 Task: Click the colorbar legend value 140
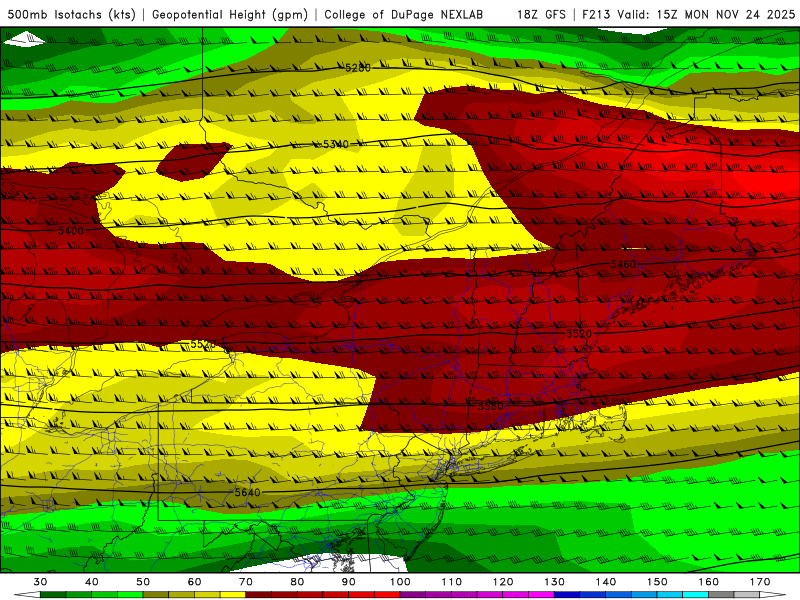click(606, 582)
